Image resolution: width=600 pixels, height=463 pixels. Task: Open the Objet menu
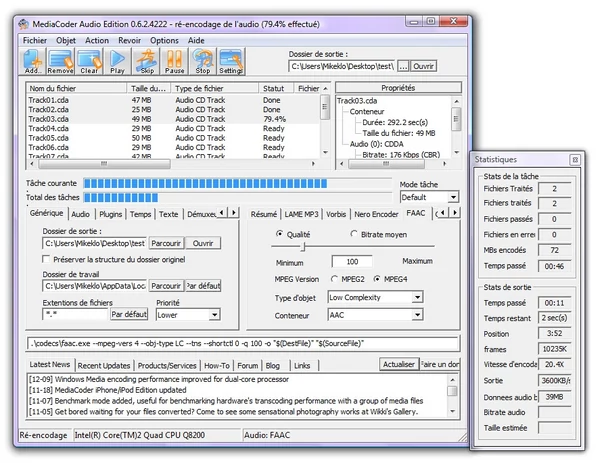66,41
